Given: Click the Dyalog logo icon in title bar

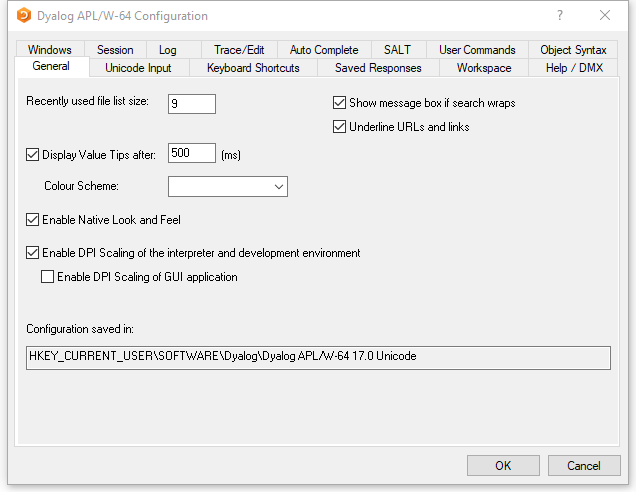Looking at the screenshot, I should tap(24, 15).
